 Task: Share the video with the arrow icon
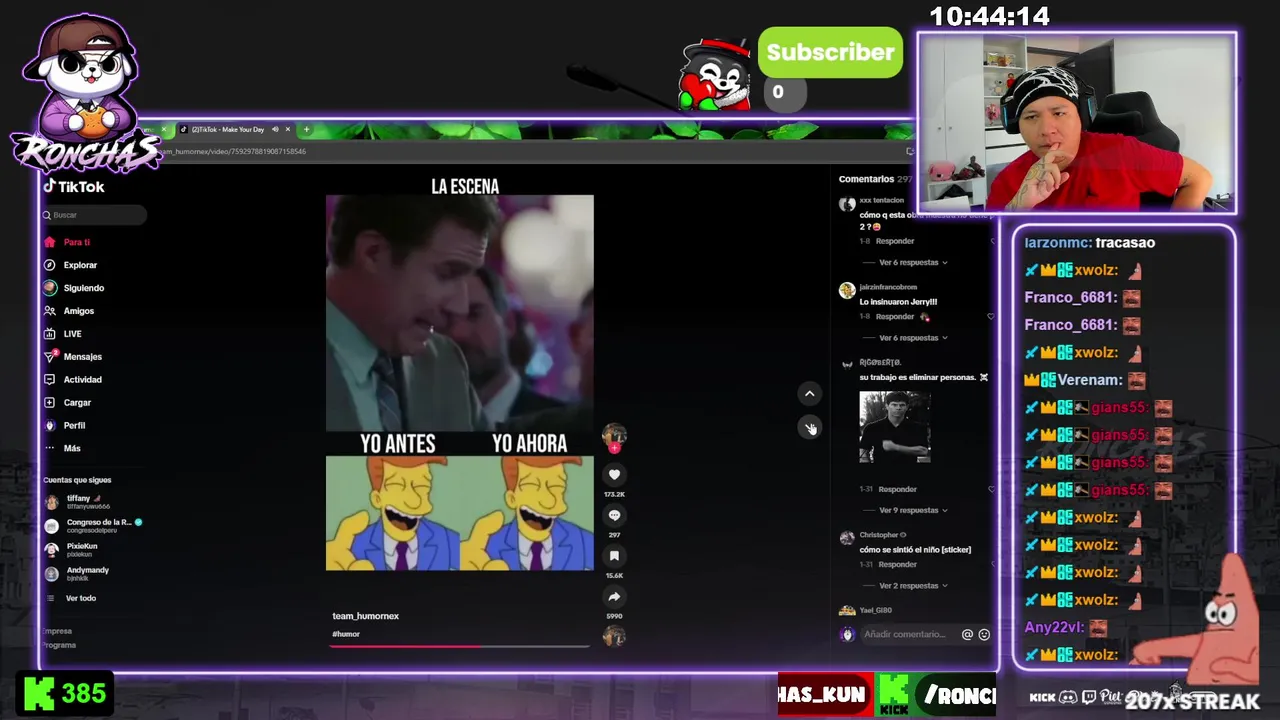tap(614, 597)
